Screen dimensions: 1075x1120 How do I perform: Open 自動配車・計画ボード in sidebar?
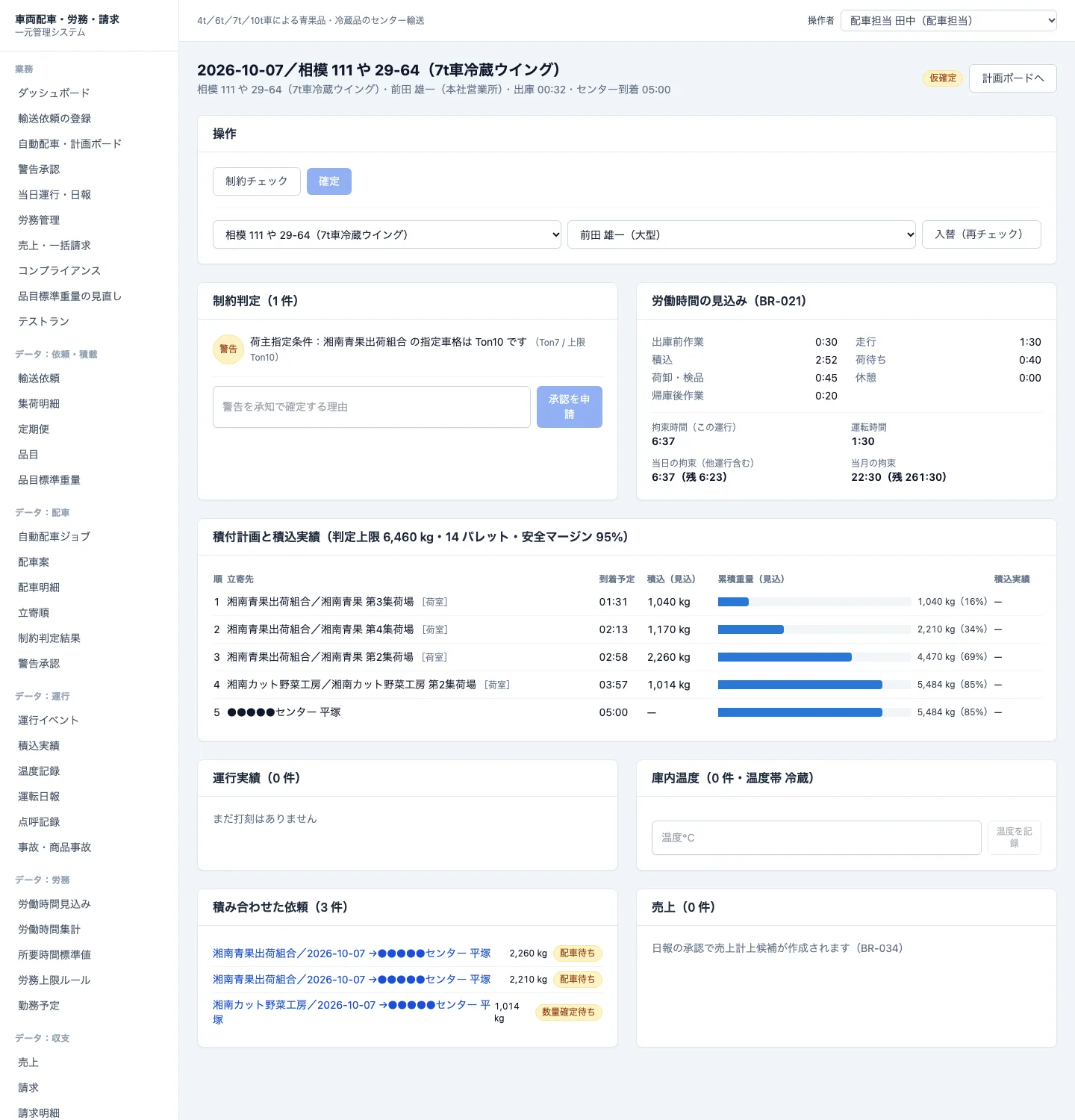click(69, 143)
